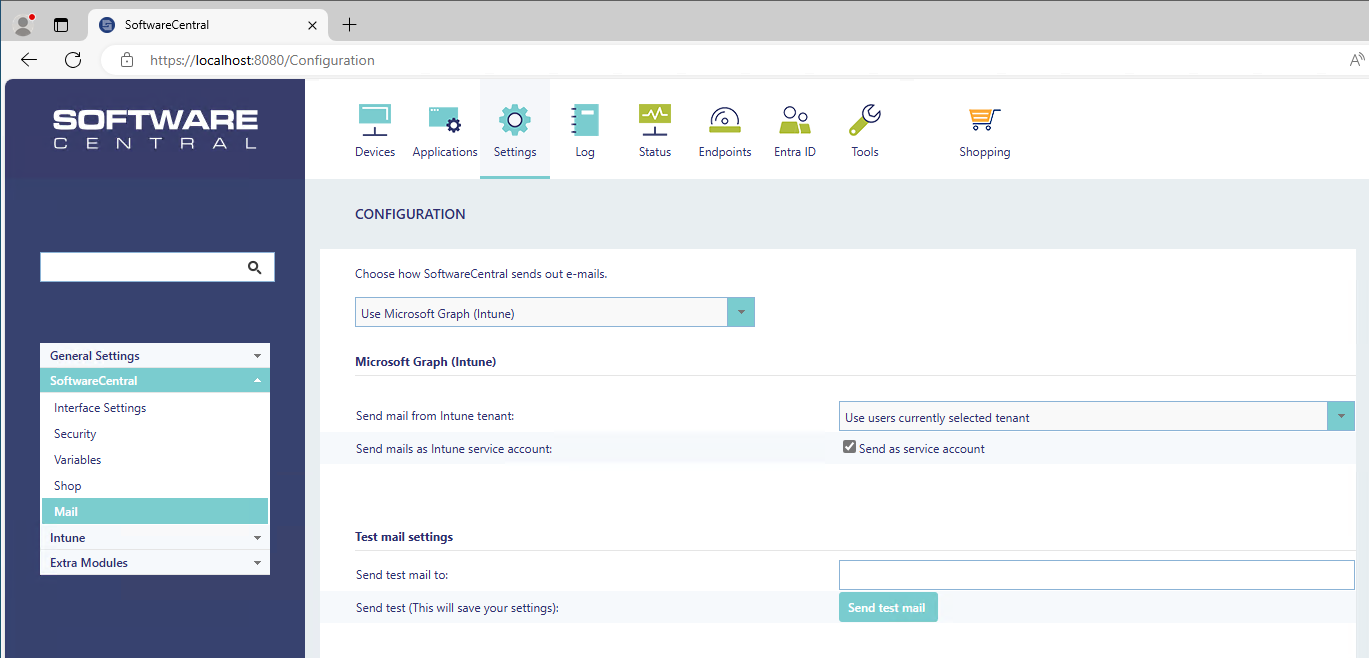Click the Send test mail button
This screenshot has width=1369, height=658.
pos(887,607)
